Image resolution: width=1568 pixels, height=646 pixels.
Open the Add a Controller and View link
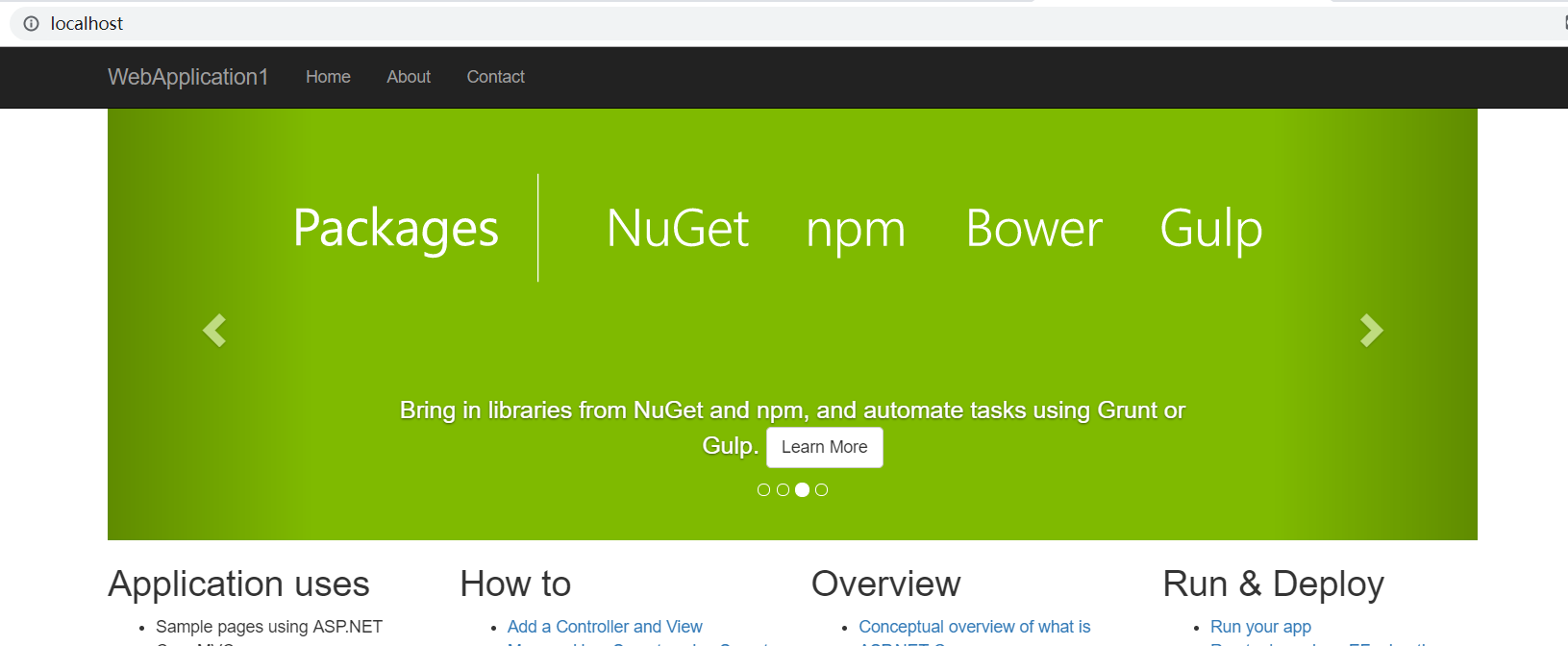[605, 627]
